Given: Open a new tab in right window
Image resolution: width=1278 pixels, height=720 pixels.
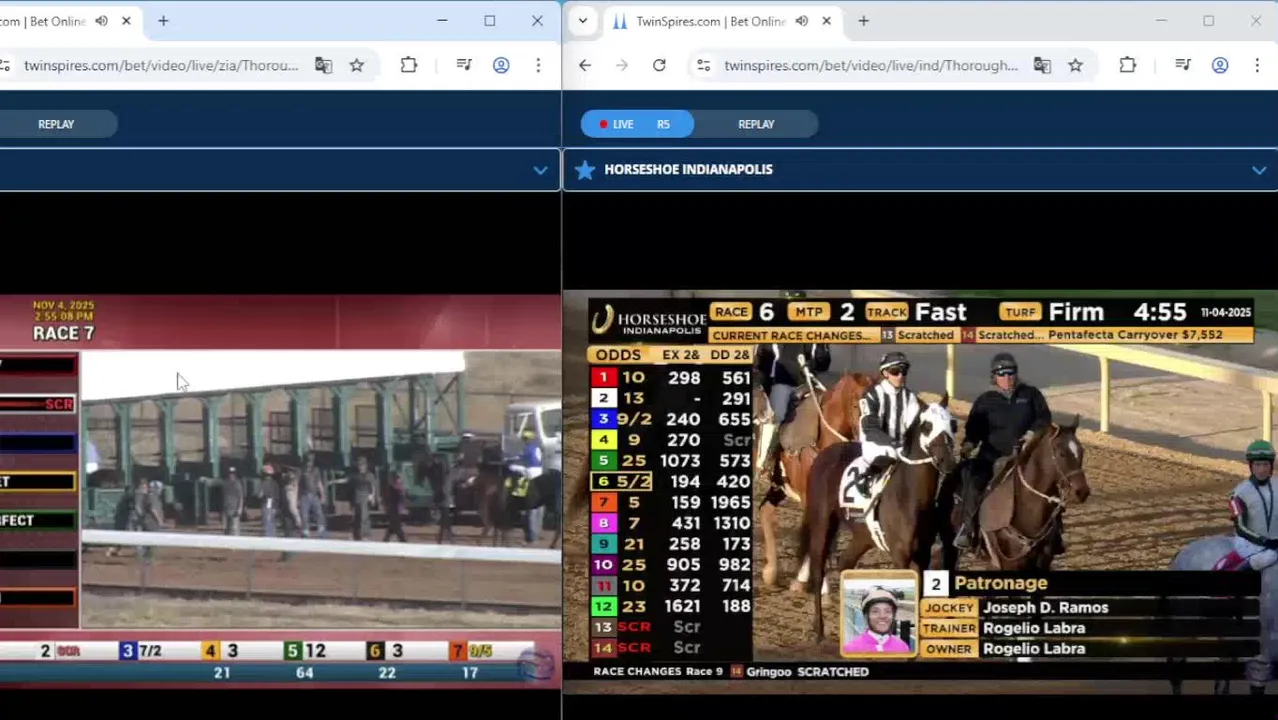Looking at the screenshot, I should click(863, 21).
